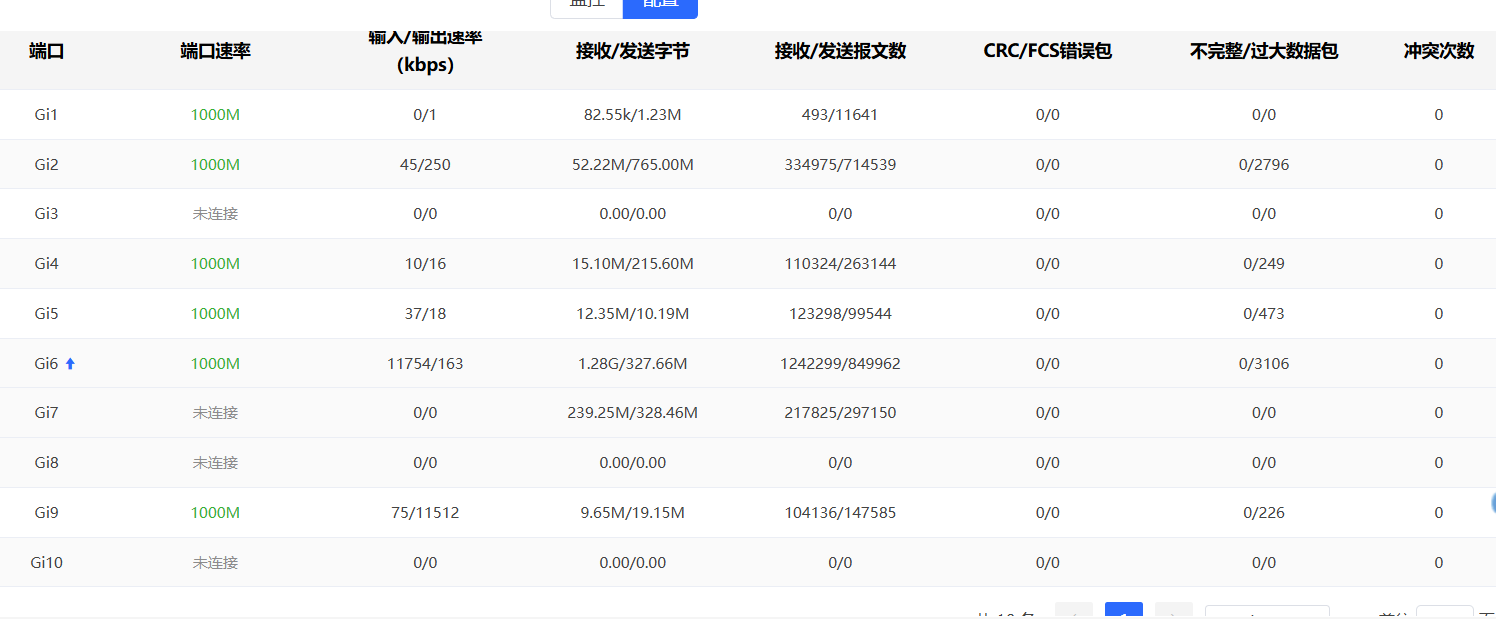Image resolution: width=1496 pixels, height=619 pixels.
Task: Open the page size dropdown
Action: pos(1266,612)
